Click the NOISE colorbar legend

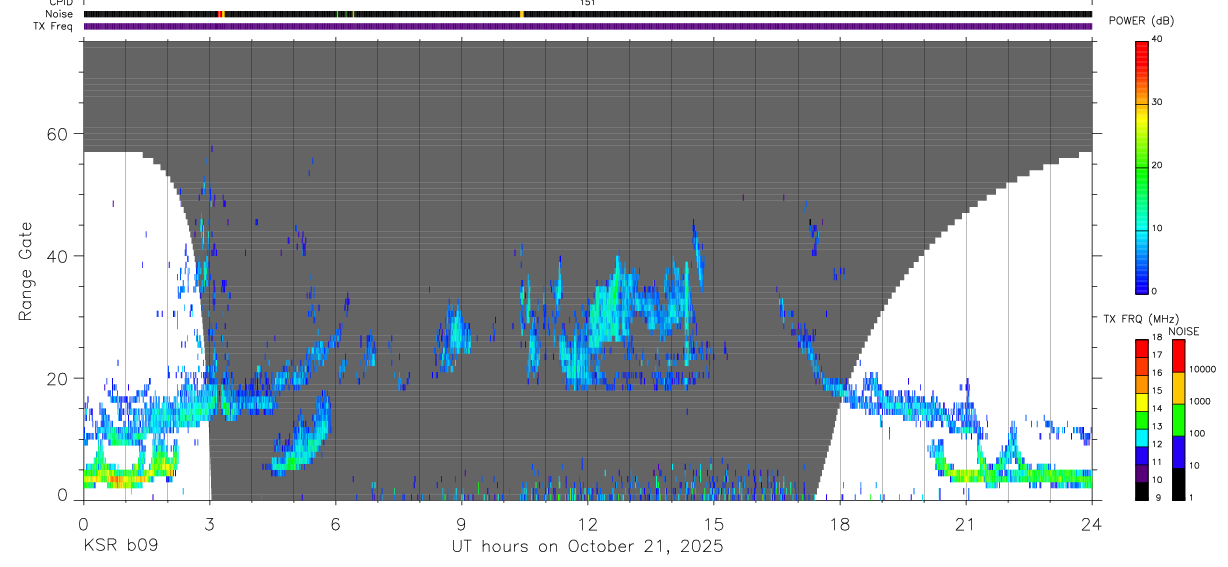[x=1178, y=420]
